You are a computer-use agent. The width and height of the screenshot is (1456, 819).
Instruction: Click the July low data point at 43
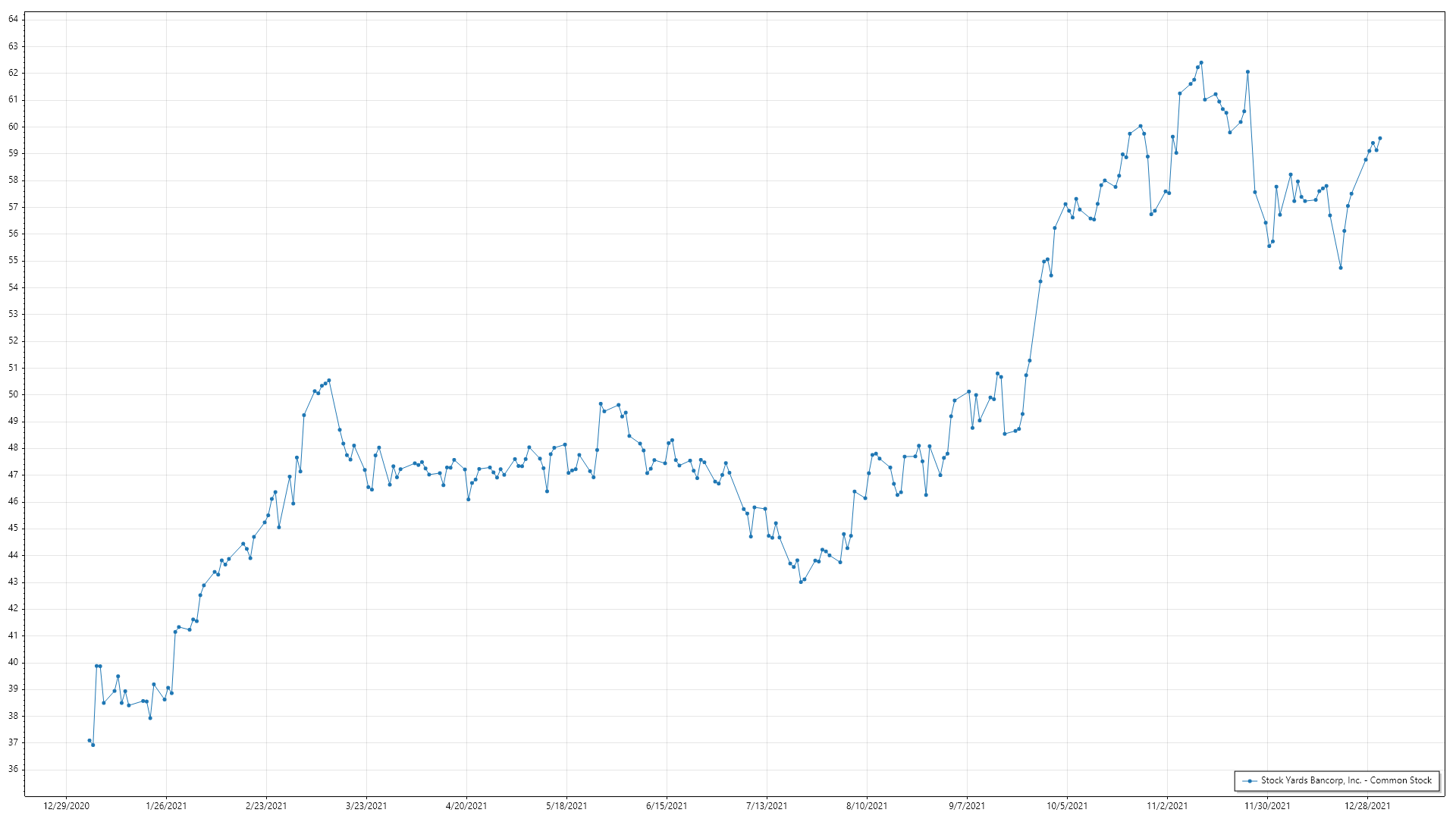[x=801, y=582]
